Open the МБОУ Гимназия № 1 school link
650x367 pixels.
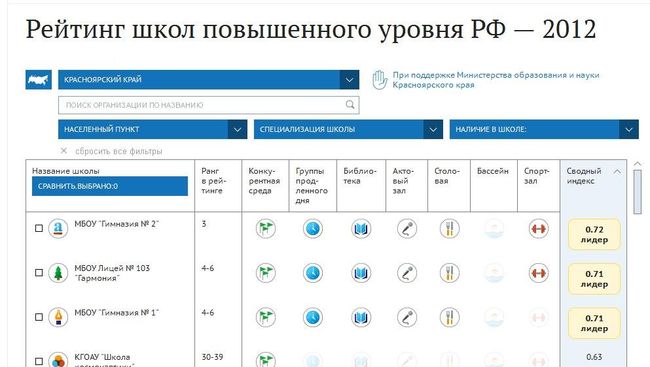click(x=116, y=313)
